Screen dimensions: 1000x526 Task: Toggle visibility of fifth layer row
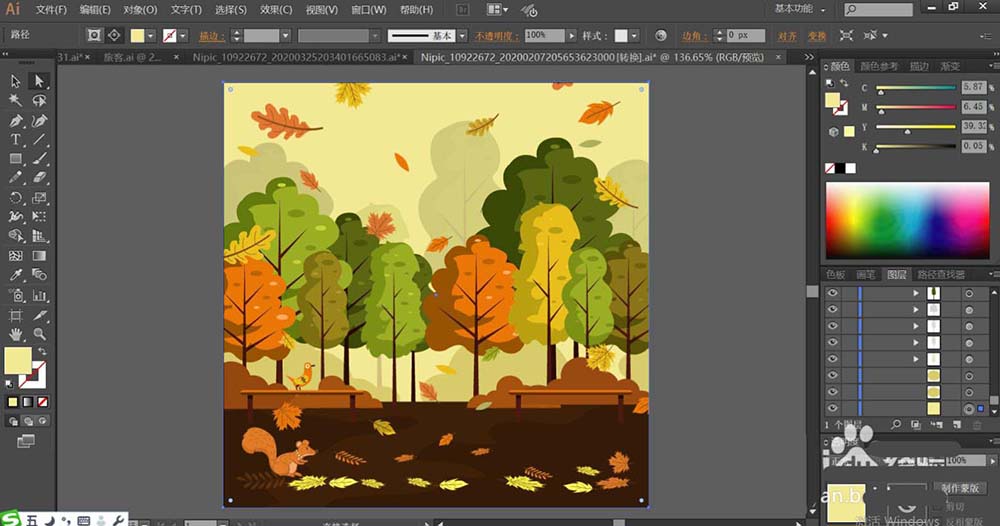[832, 359]
